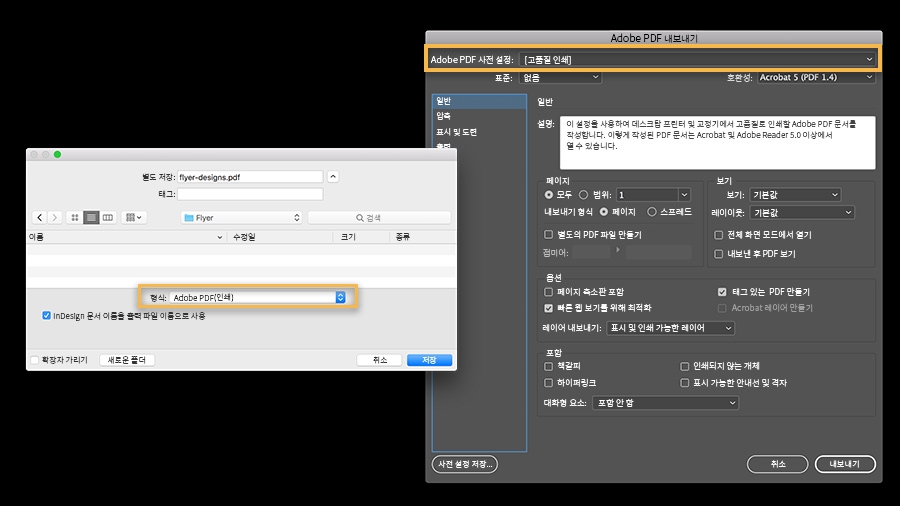Viewport: 900px width, 506px height.
Task: Toggle 확장자 가리기 checkbox
Action: pos(34,360)
